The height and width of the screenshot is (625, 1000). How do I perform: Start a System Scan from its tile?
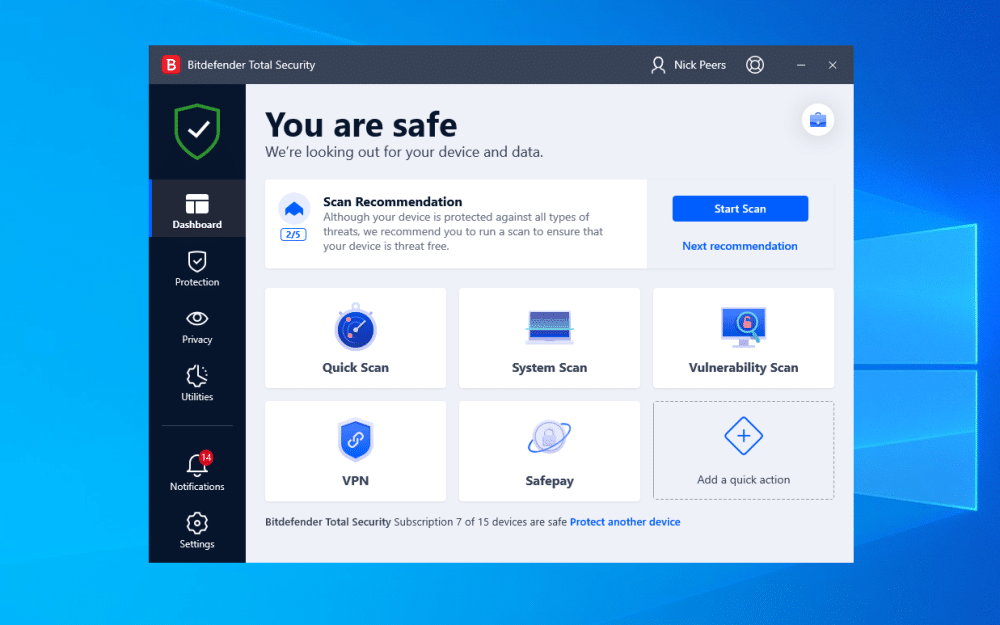point(549,338)
